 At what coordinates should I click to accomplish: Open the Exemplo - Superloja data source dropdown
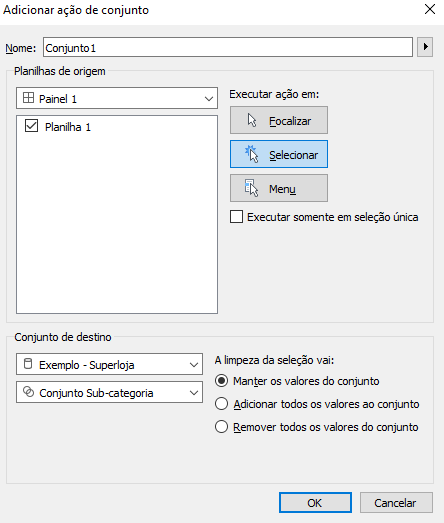click(109, 364)
